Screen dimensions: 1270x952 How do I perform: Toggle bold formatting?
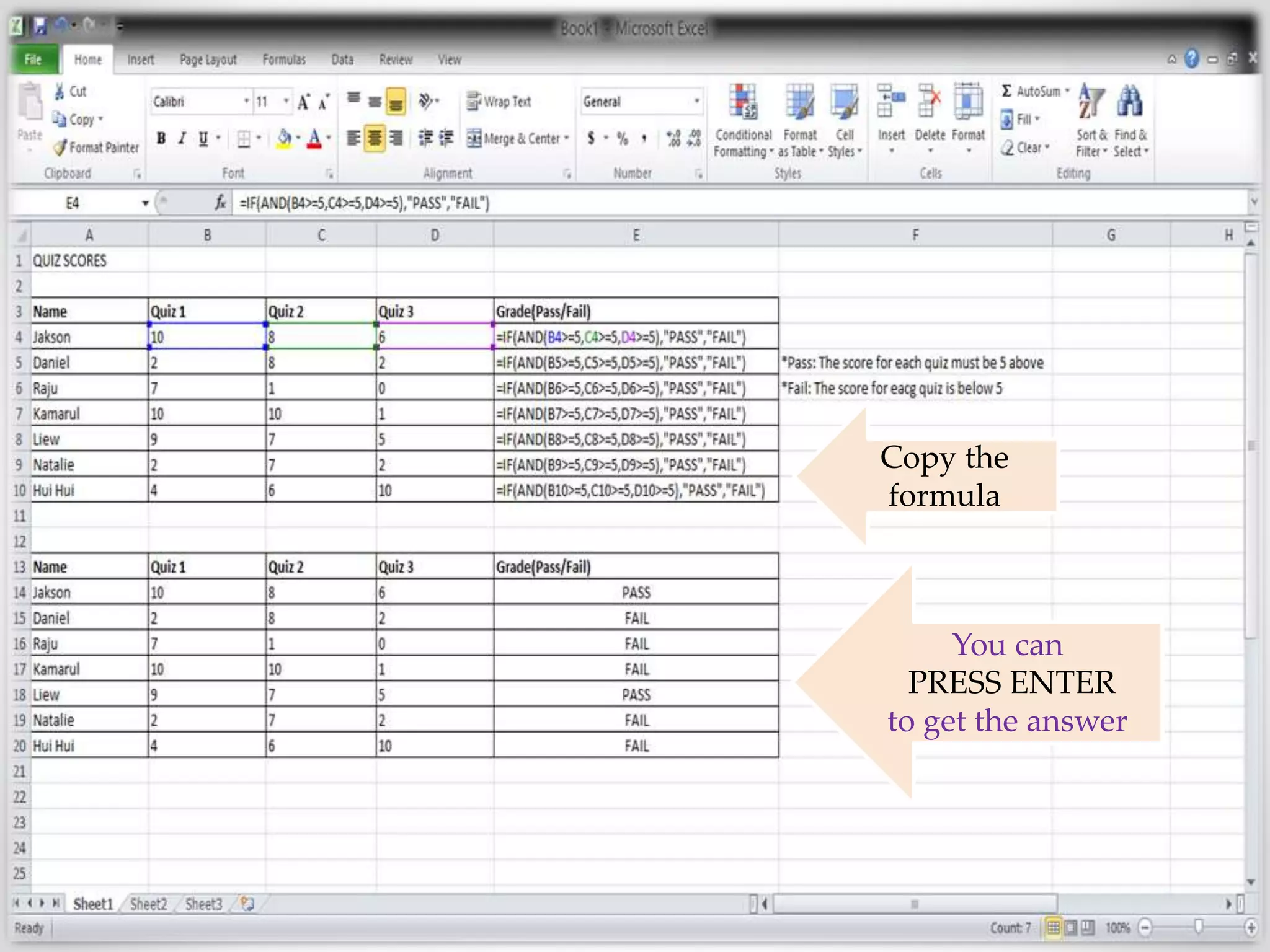[x=161, y=138]
